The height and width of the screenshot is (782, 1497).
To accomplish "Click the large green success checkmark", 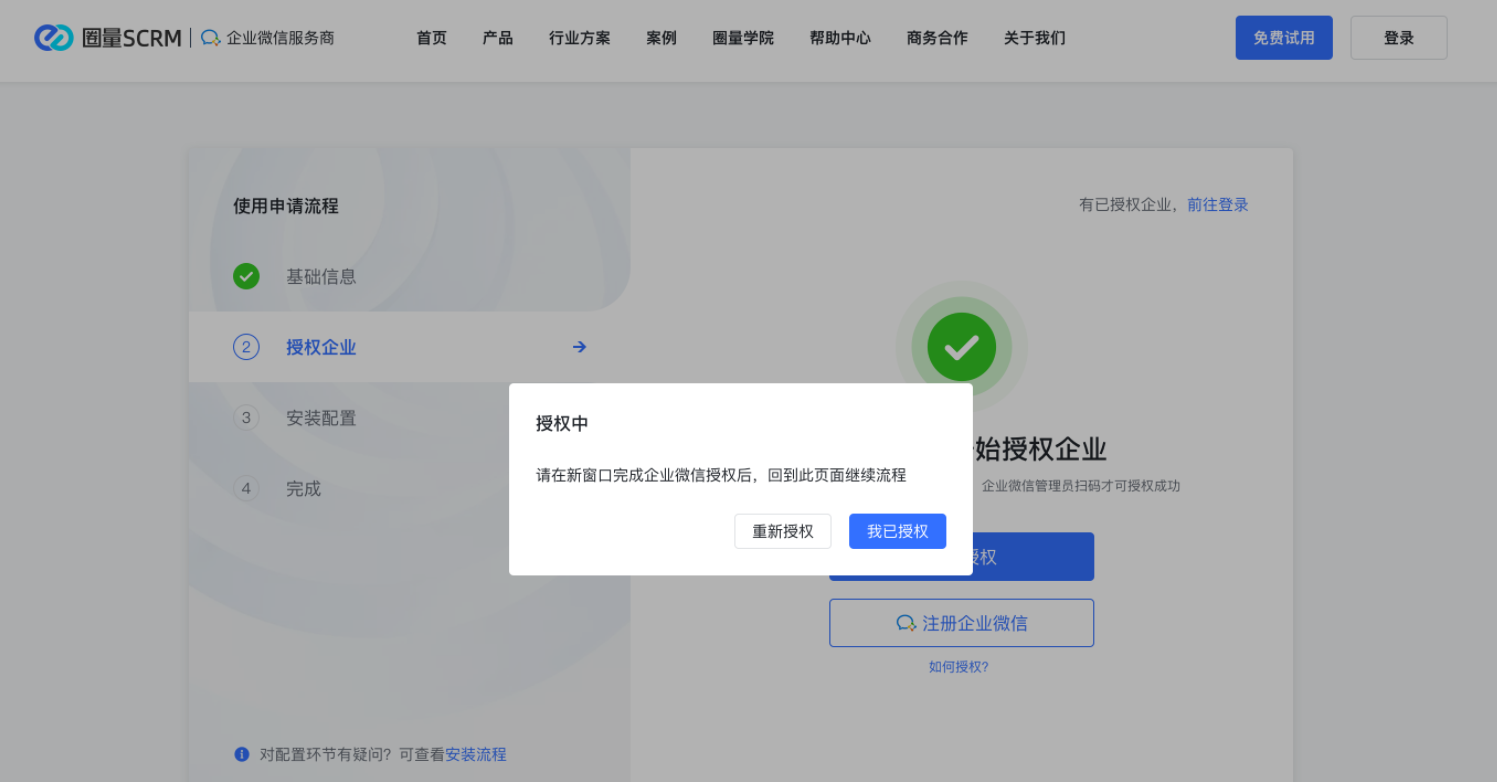I will [961, 347].
